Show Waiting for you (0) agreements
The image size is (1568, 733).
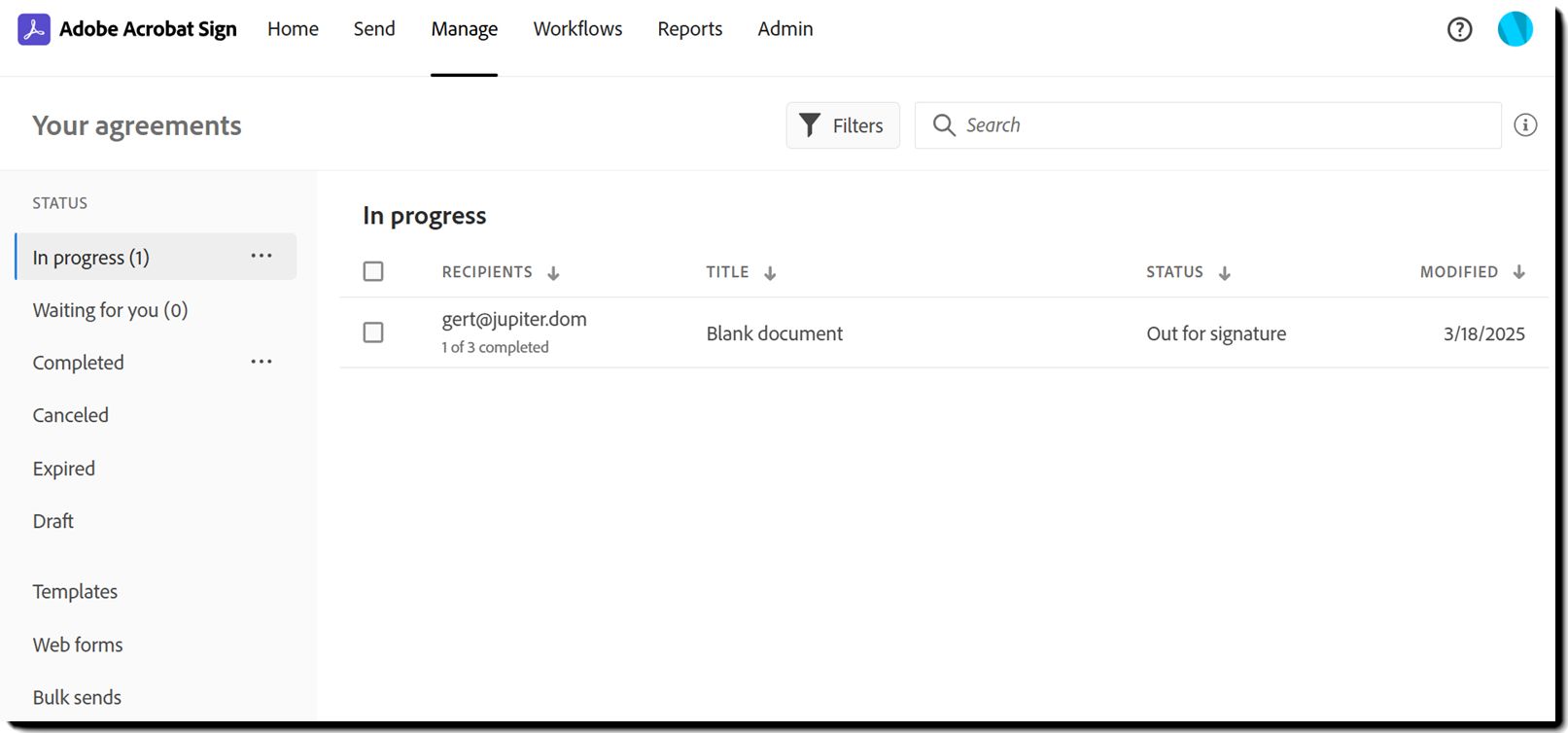pyautogui.click(x=110, y=310)
